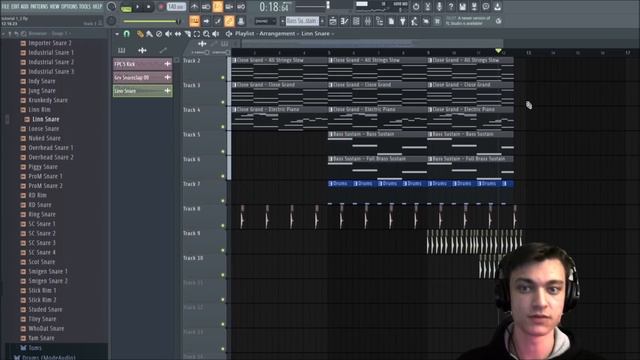Select SC Snare 3 in browser
640x360 pixels.
point(42,243)
